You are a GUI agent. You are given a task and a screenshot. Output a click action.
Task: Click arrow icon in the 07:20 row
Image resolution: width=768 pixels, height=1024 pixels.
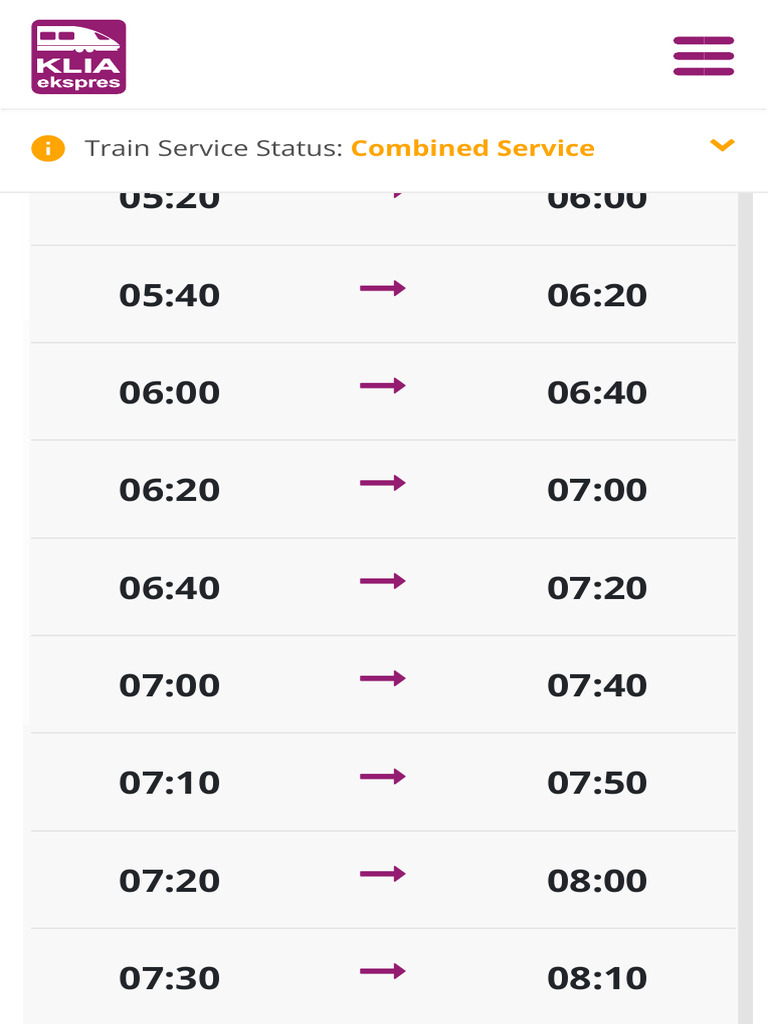(383, 875)
